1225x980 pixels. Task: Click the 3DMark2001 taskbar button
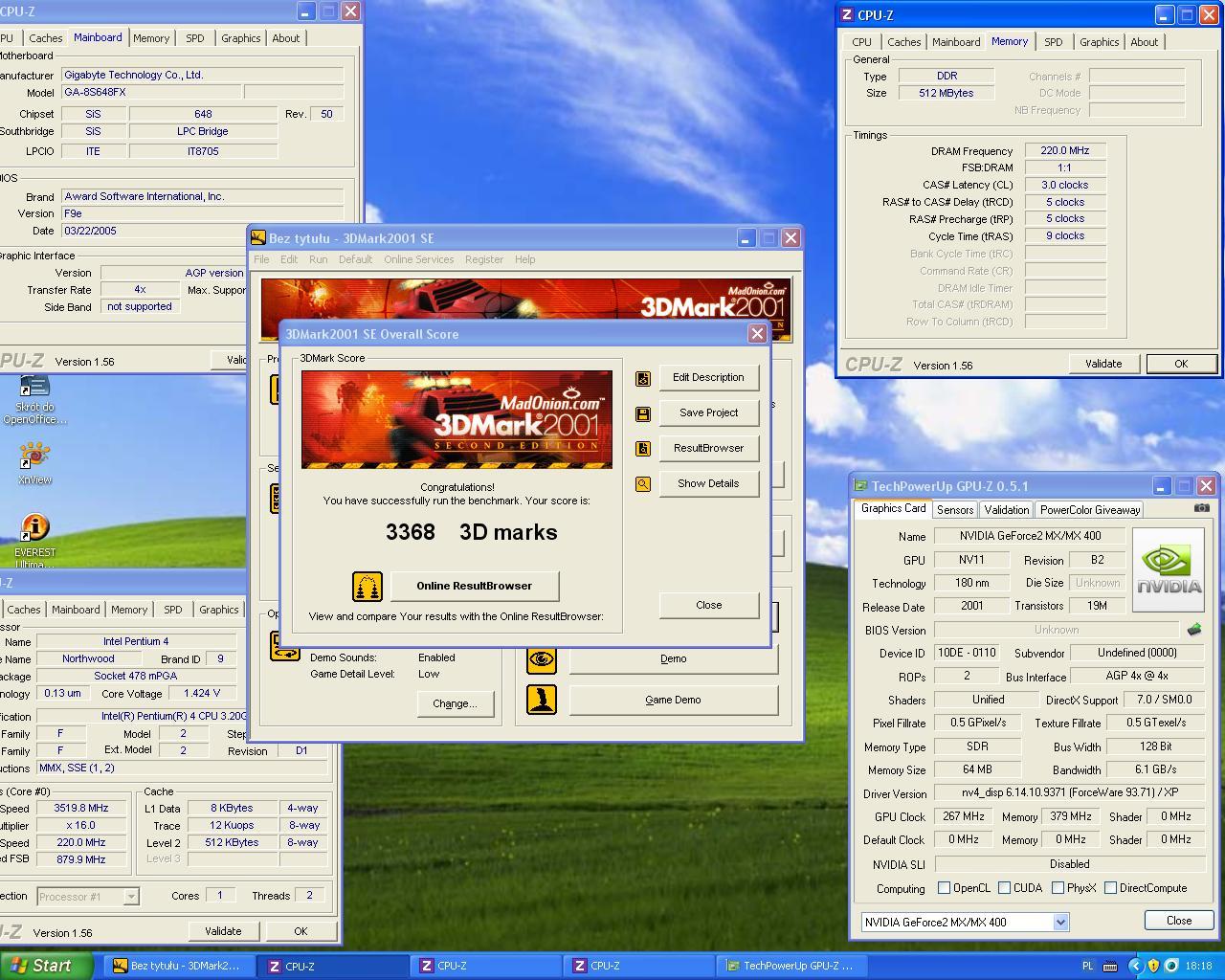[178, 966]
